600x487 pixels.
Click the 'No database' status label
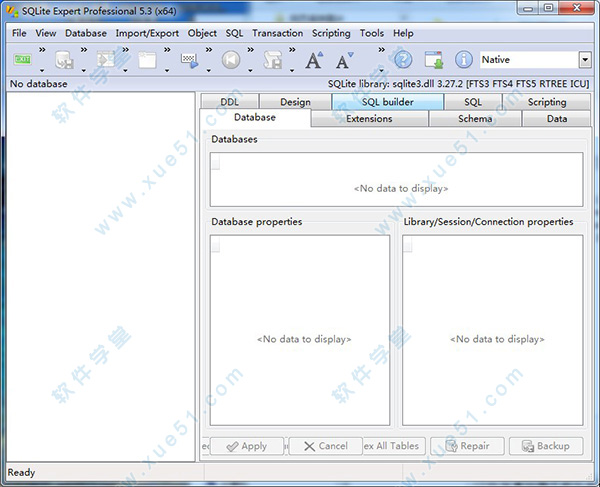(39, 84)
